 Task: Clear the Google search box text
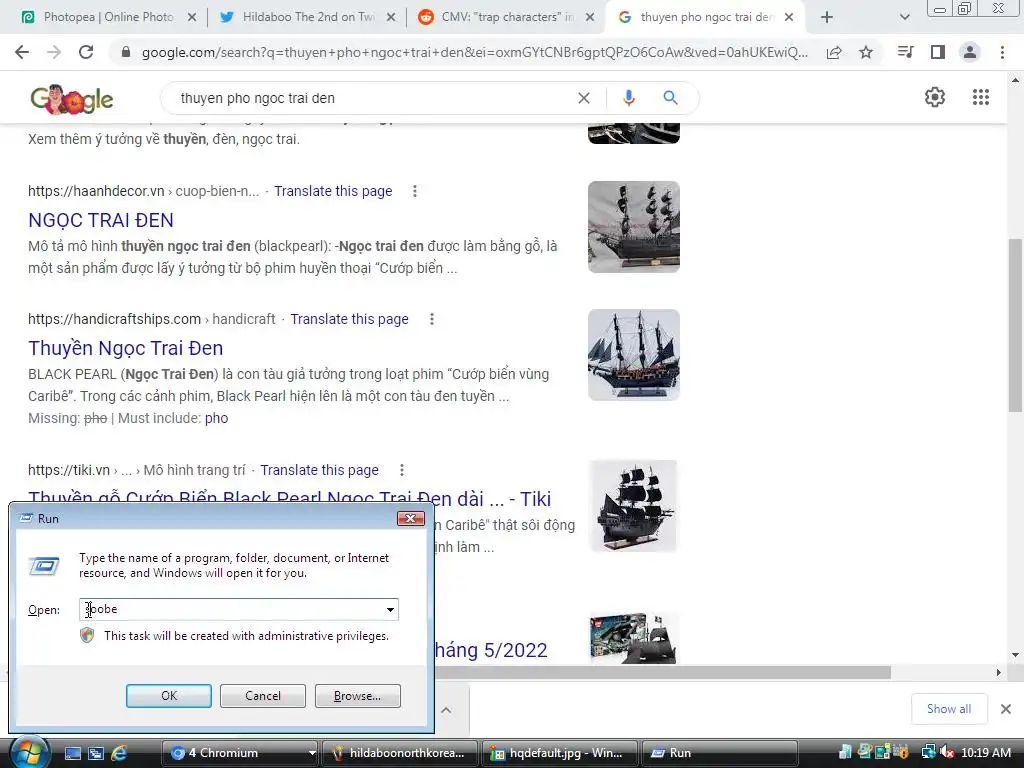(x=584, y=98)
